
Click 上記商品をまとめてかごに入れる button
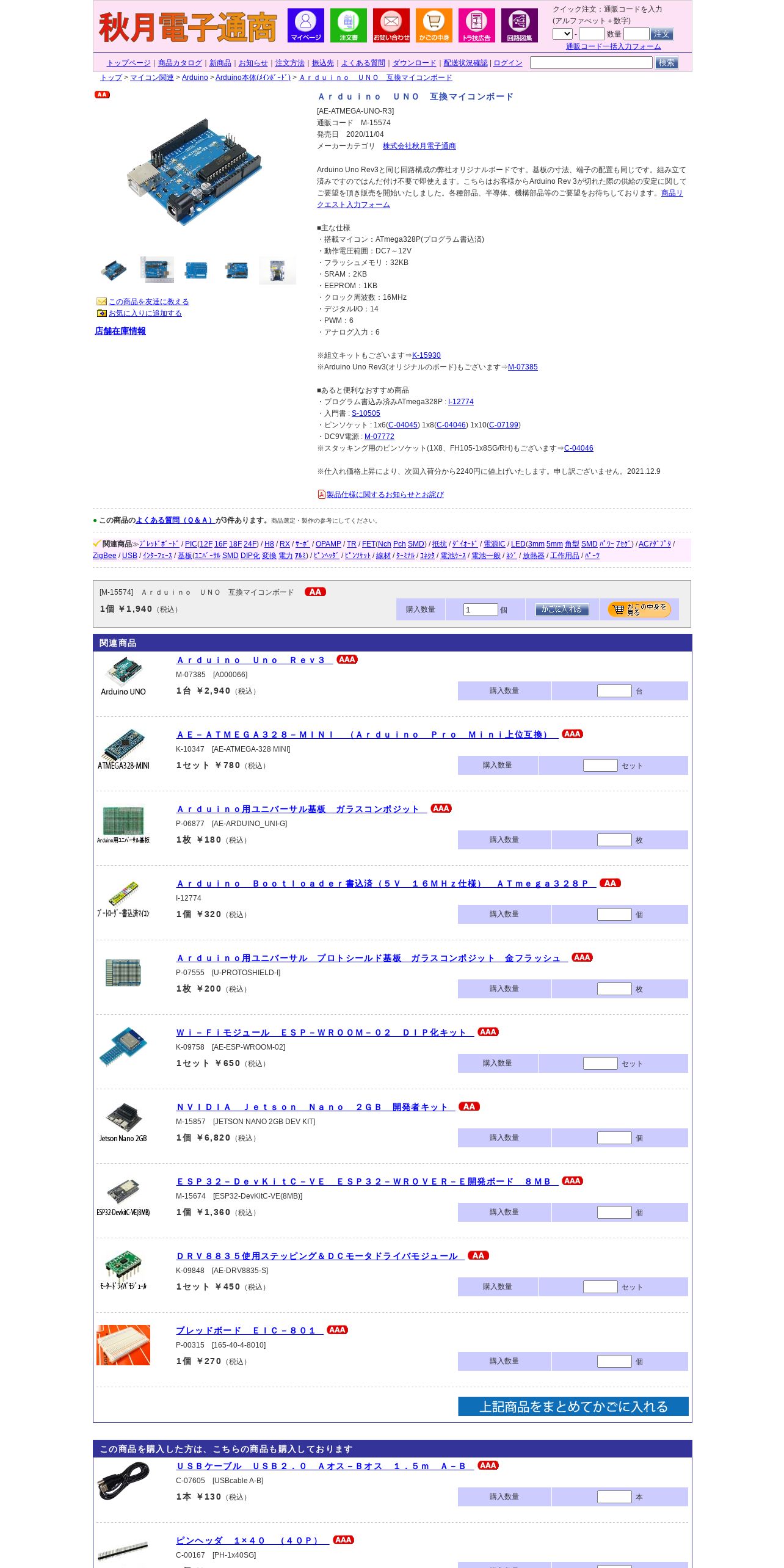573,1406
